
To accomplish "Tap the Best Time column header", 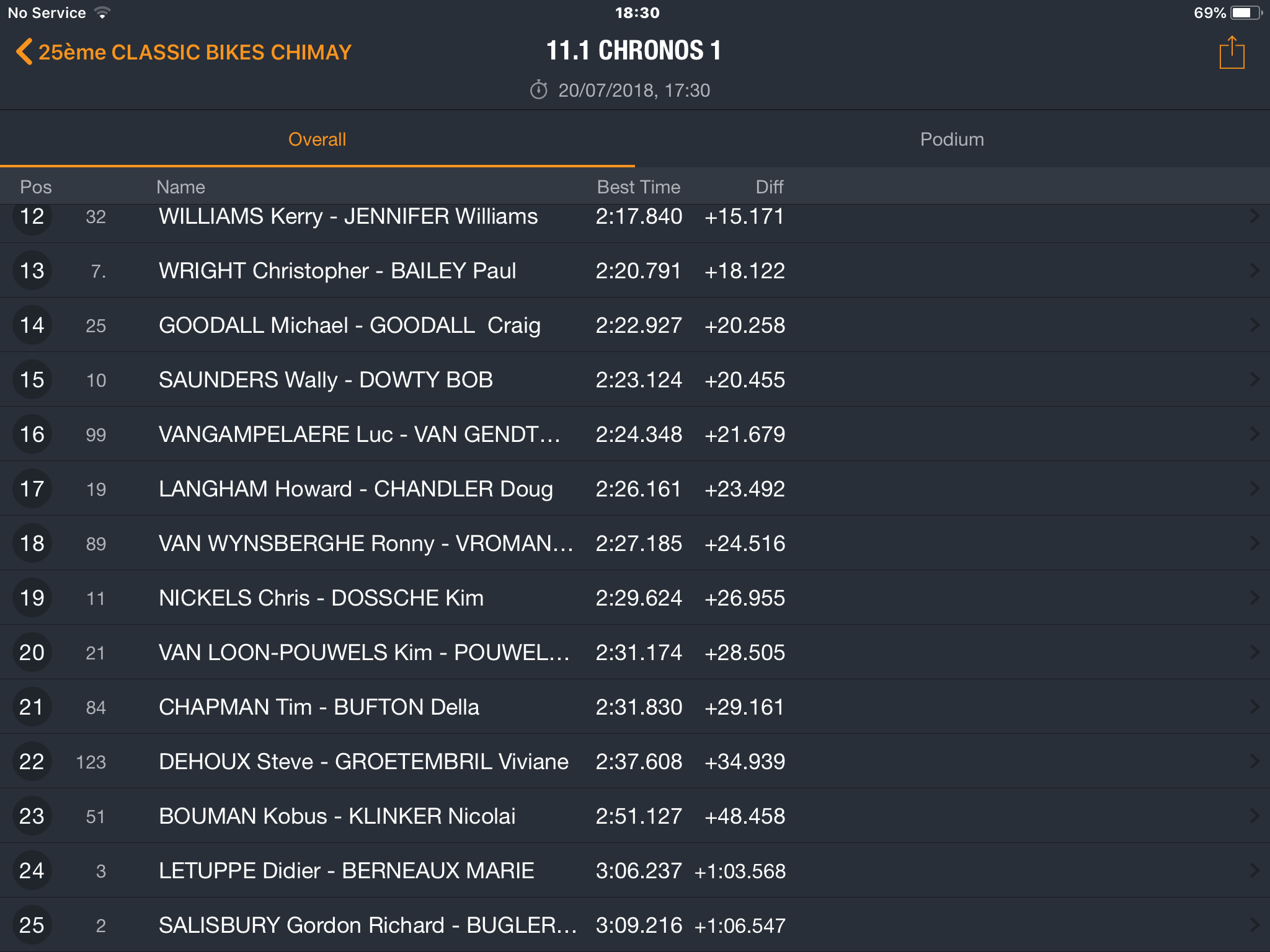I will [x=639, y=187].
